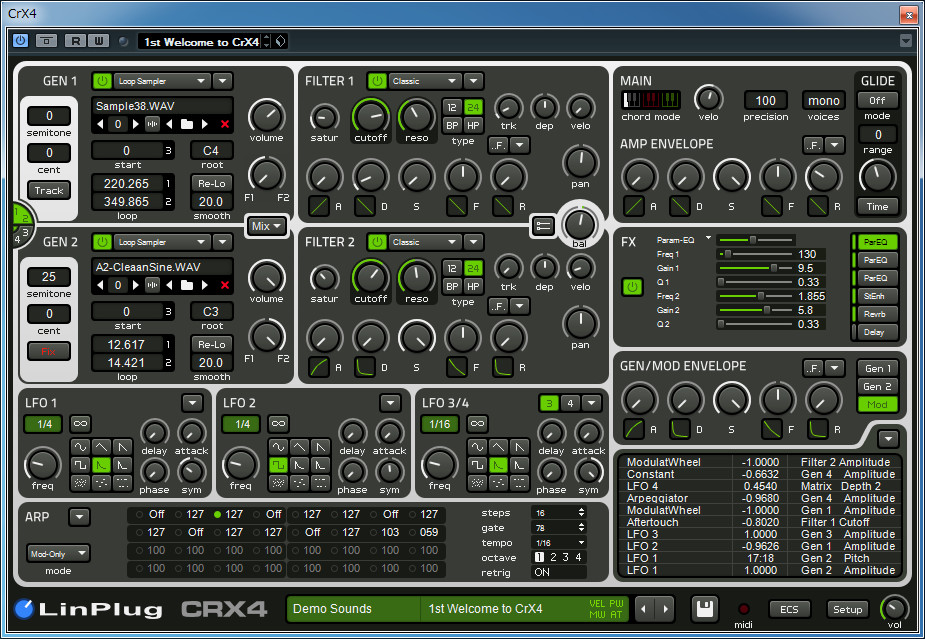The height and width of the screenshot is (639, 925).
Task: Toggle GEN 2 Fix pitch button
Action: (x=49, y=351)
